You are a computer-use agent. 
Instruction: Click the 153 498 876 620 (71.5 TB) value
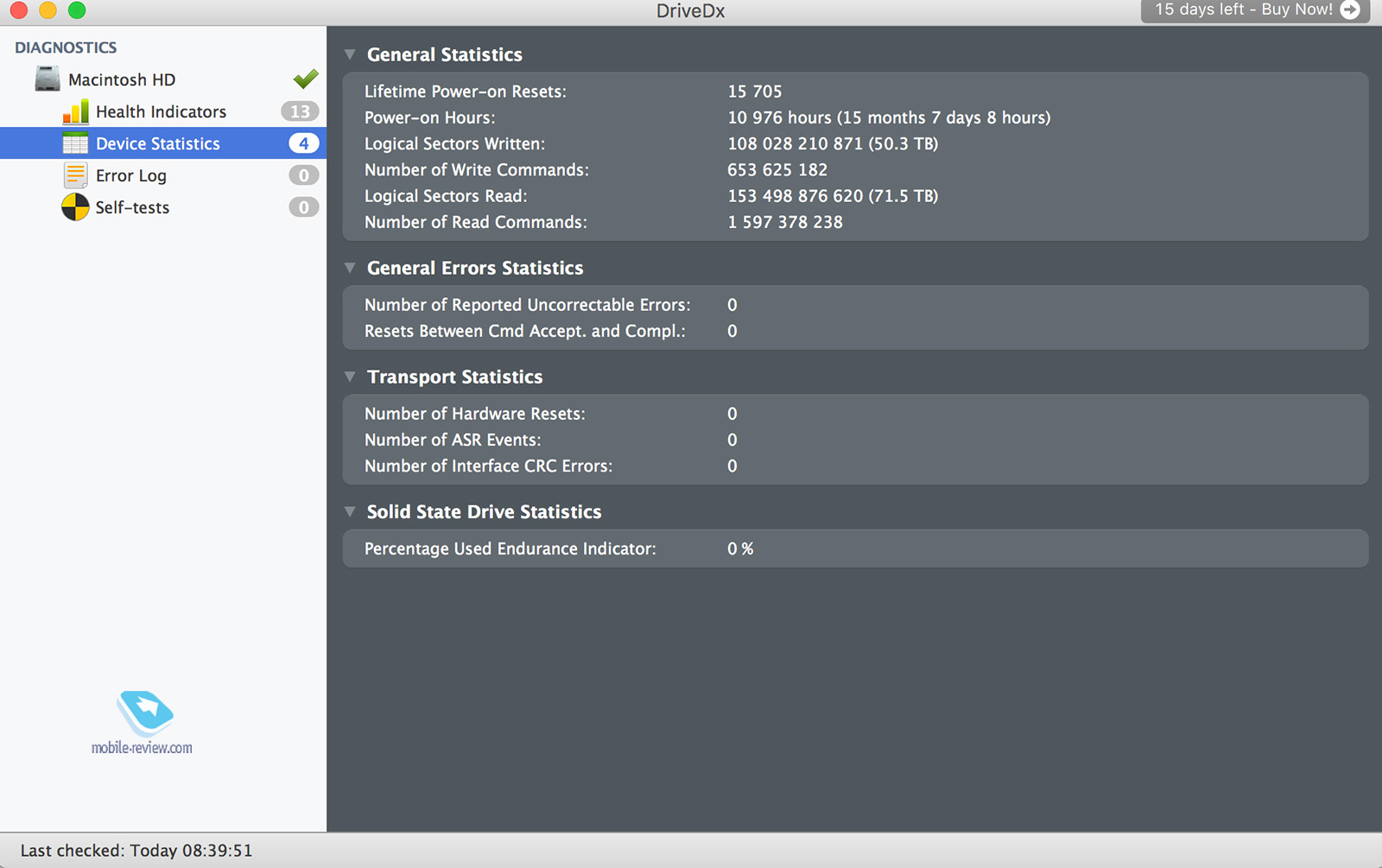(833, 195)
